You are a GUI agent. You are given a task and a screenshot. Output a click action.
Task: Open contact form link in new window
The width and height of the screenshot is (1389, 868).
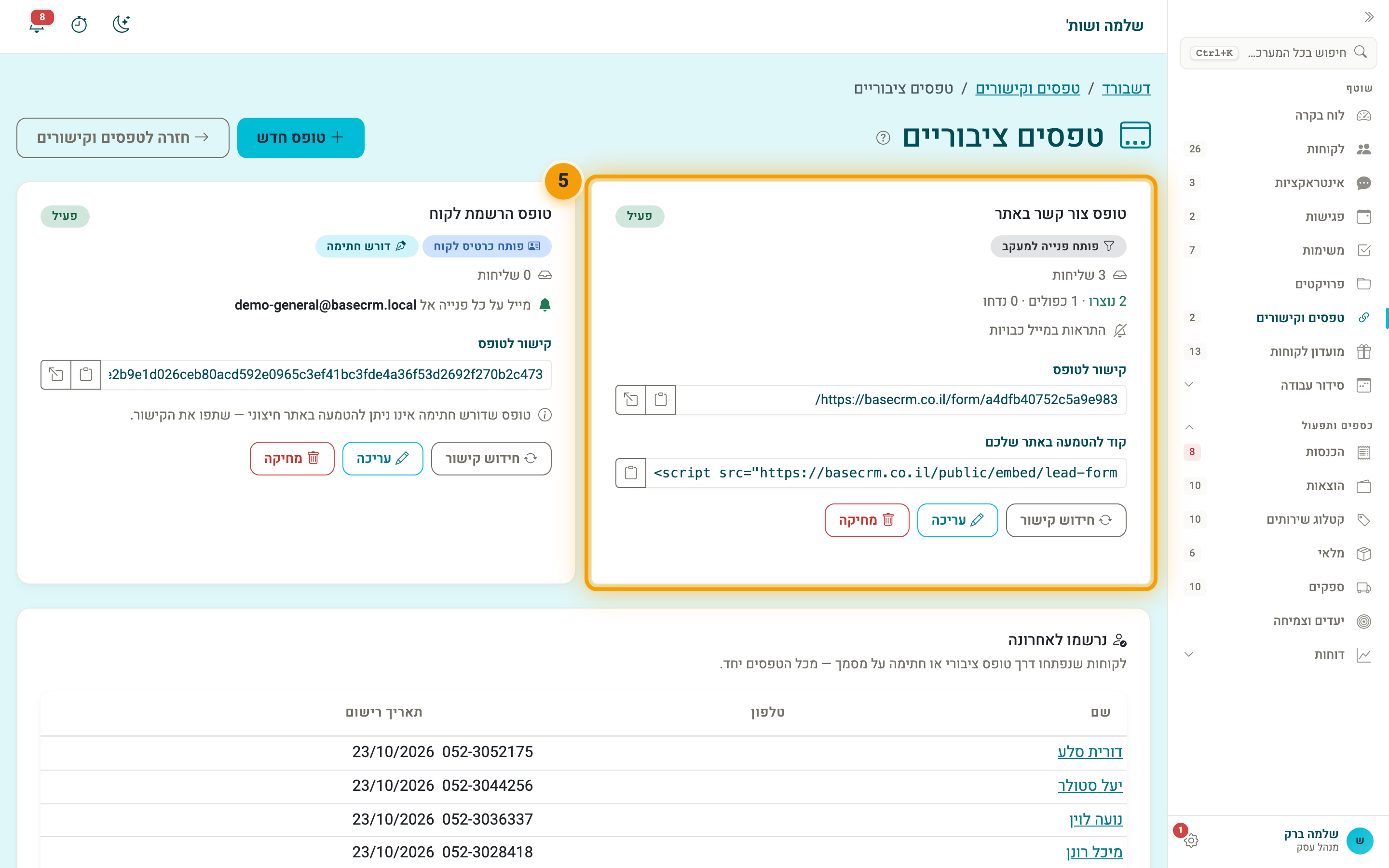(x=631, y=400)
